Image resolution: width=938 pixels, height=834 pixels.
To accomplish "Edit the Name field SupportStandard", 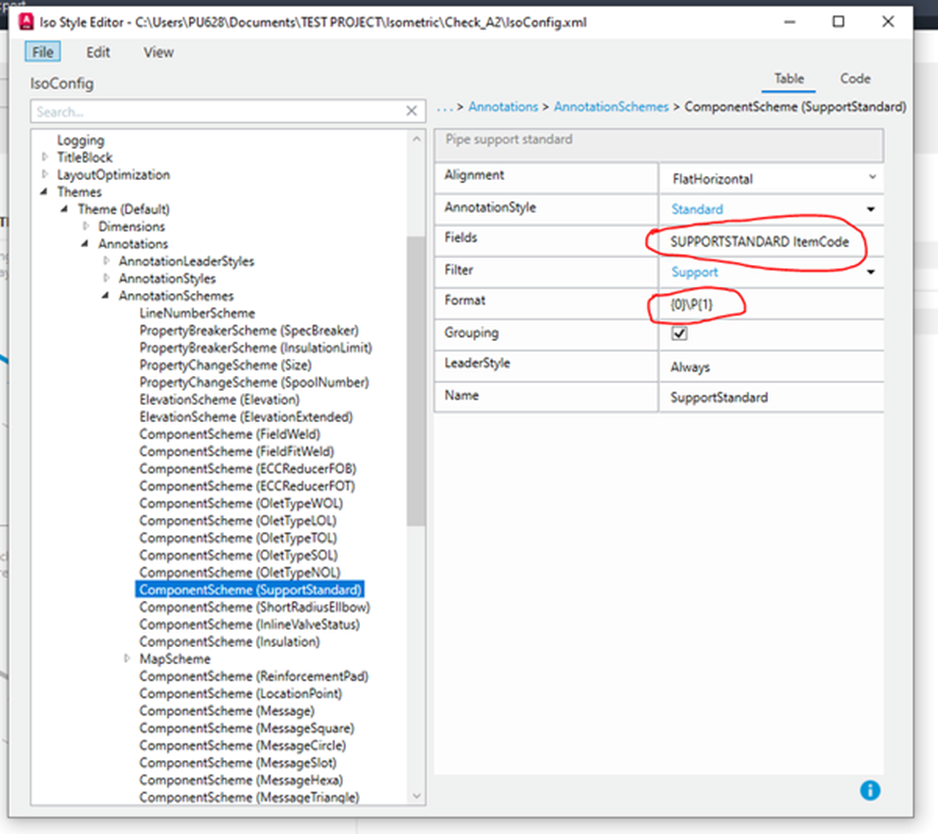I will tap(771, 397).
